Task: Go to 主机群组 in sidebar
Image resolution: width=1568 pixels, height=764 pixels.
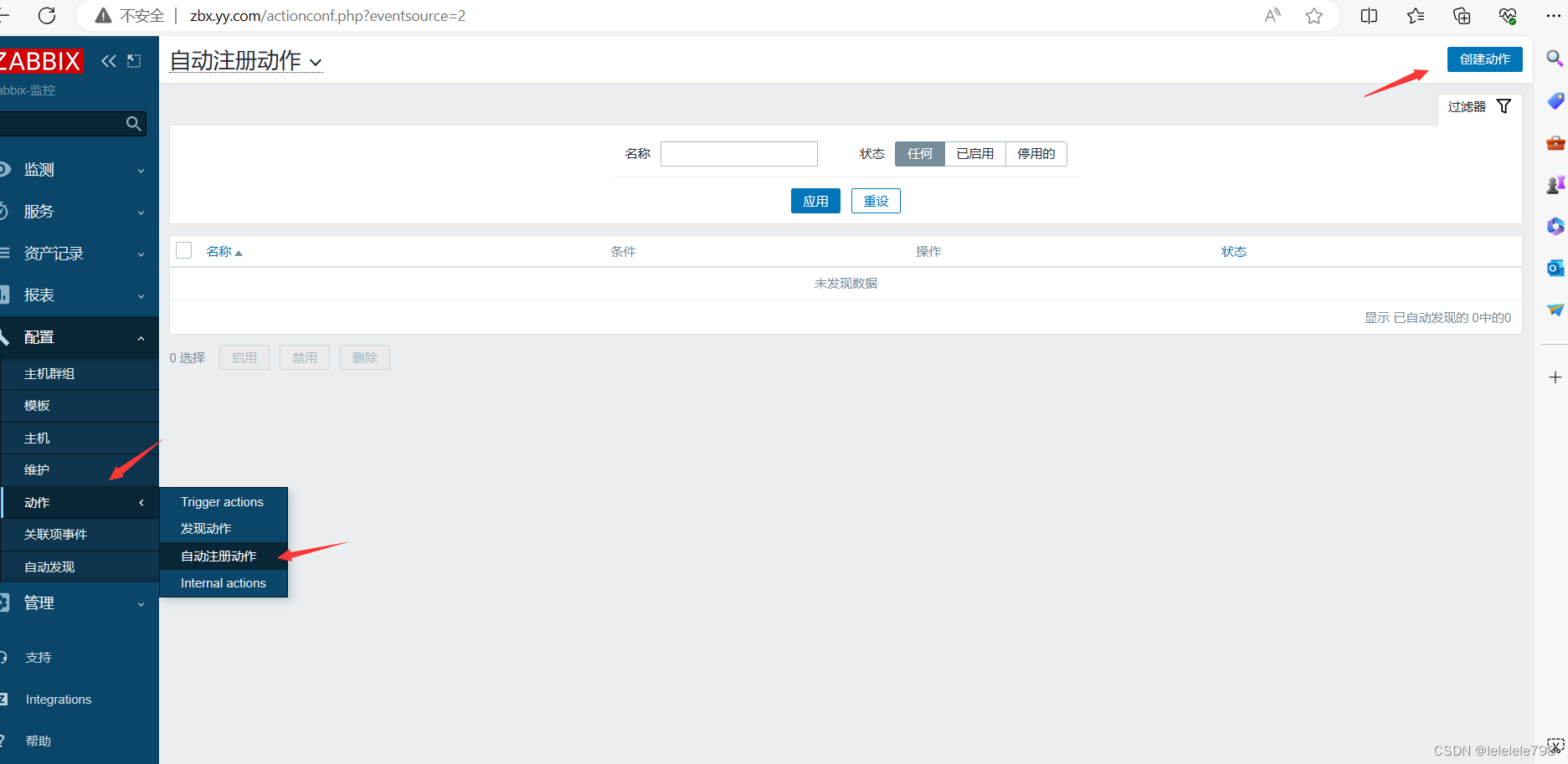Action: point(80,374)
